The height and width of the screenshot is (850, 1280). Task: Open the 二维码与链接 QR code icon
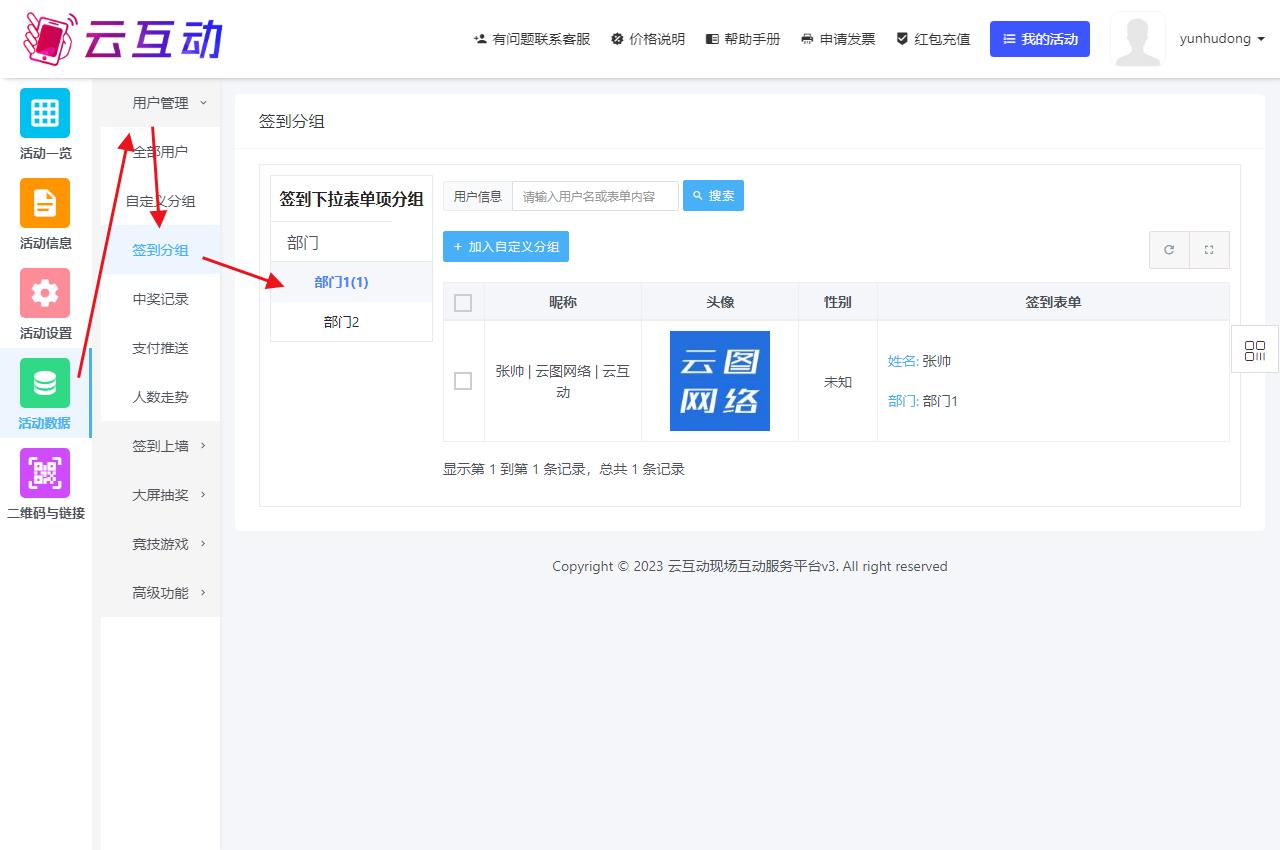pyautogui.click(x=45, y=473)
